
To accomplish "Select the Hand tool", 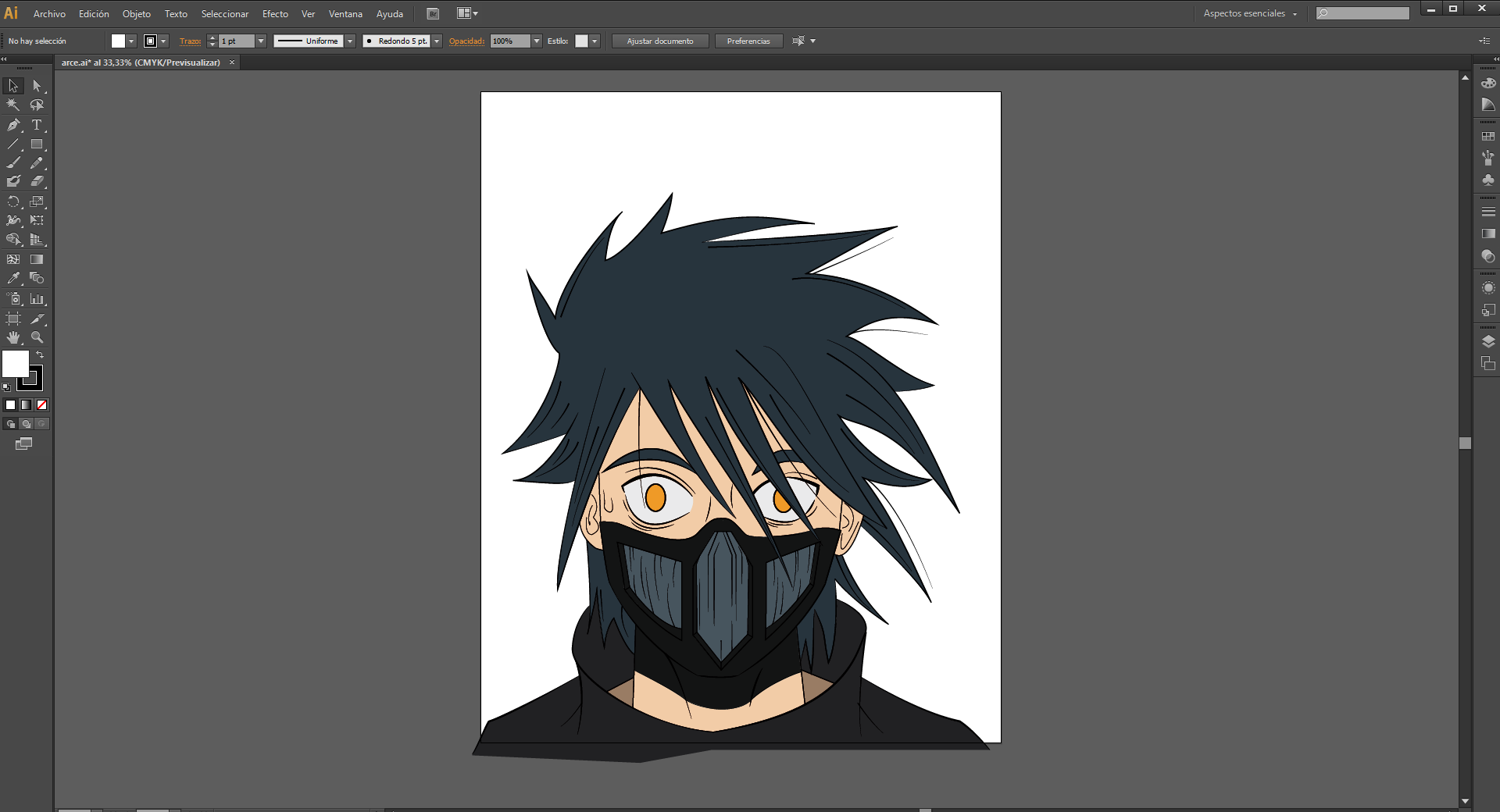I will [13, 337].
